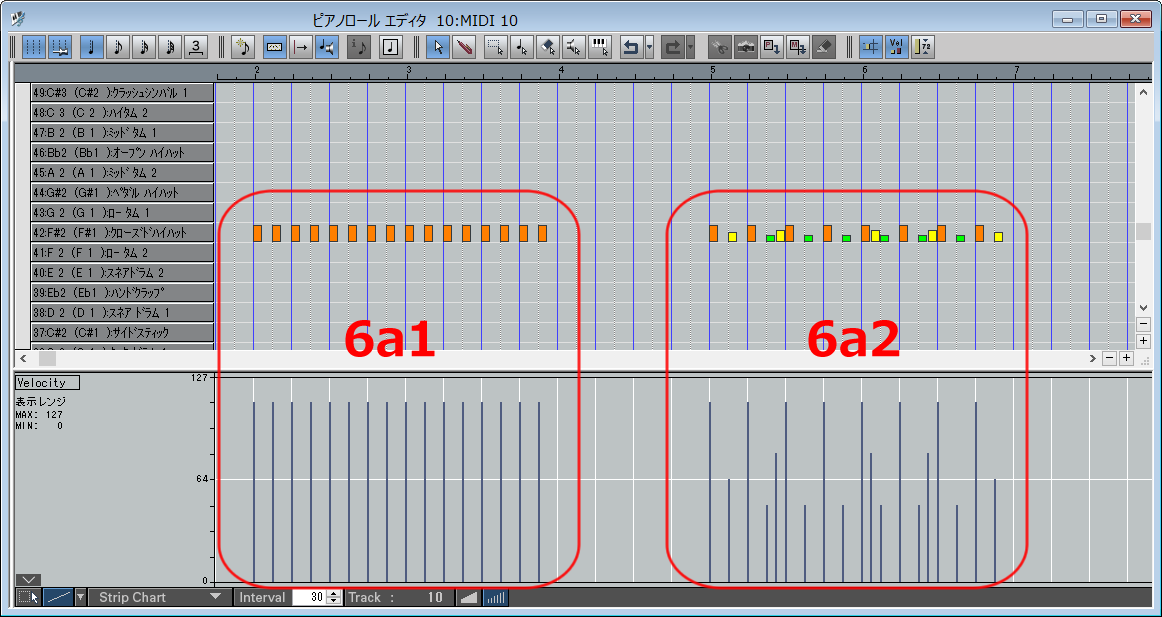Click the Interval value input field
This screenshot has height=617, width=1162.
coord(309,598)
